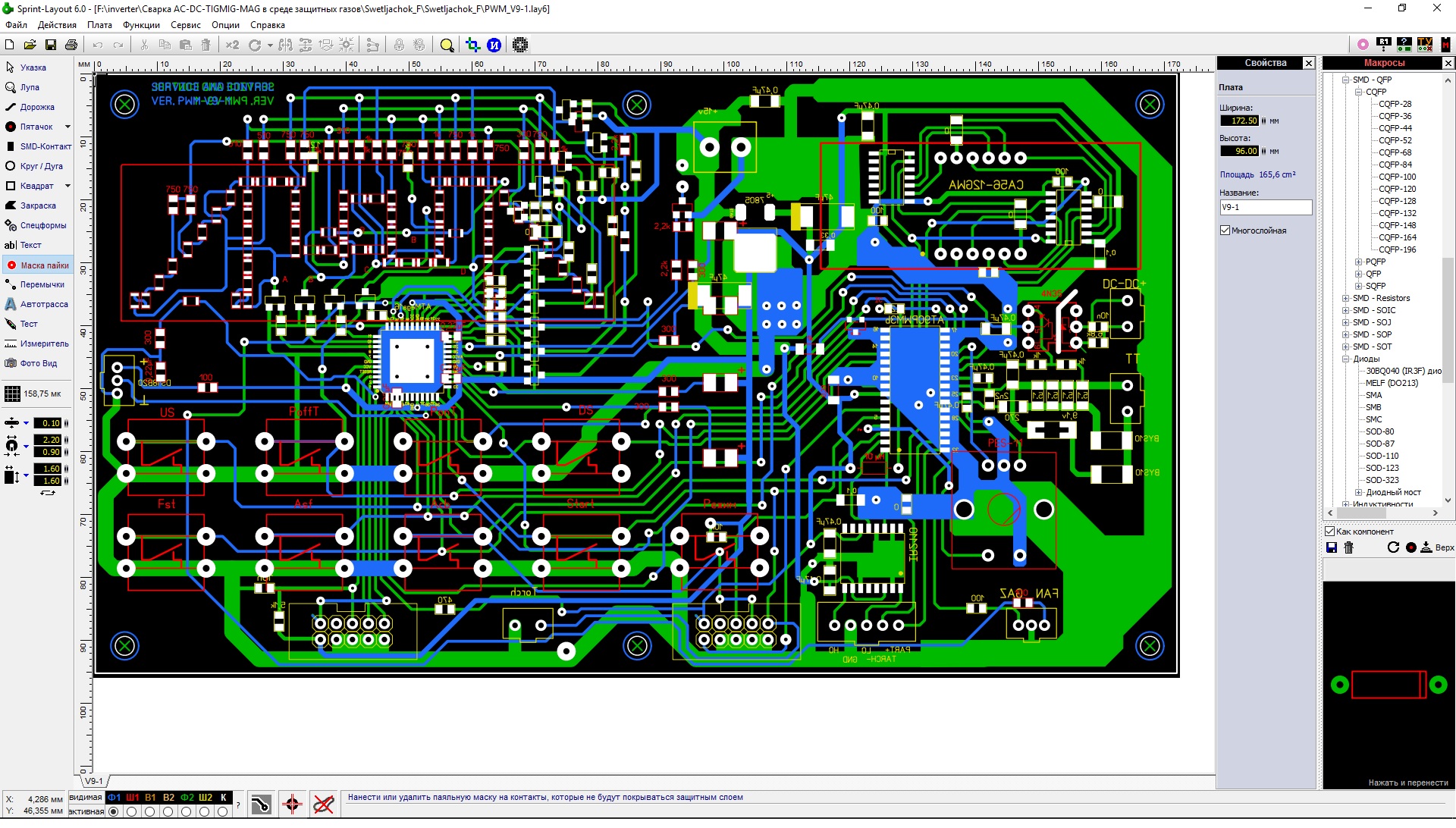Uncheck the Как компонент checkbox
The image size is (1456, 828).
coord(1330,532)
